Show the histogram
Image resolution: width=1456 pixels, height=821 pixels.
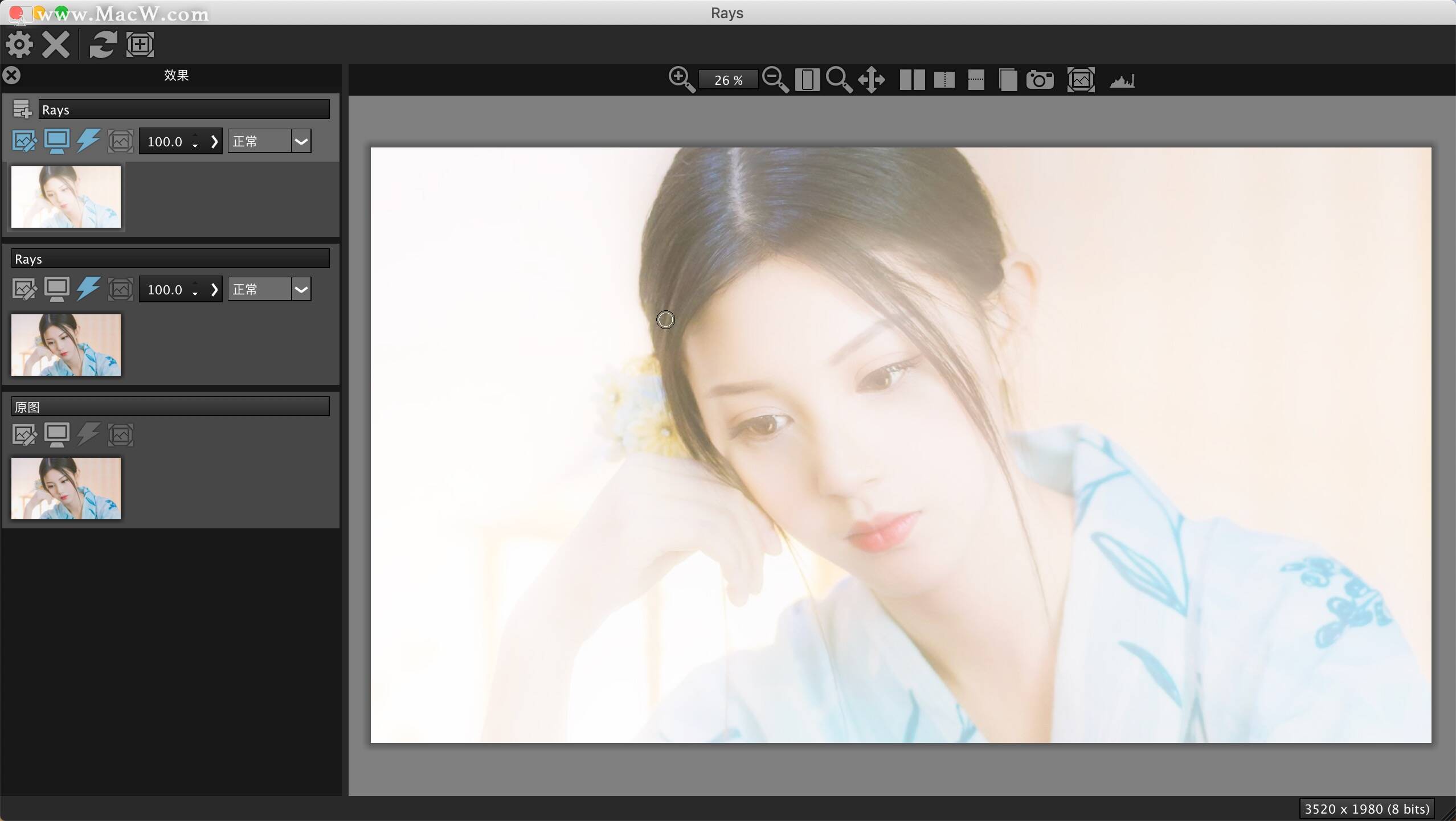click(1122, 81)
